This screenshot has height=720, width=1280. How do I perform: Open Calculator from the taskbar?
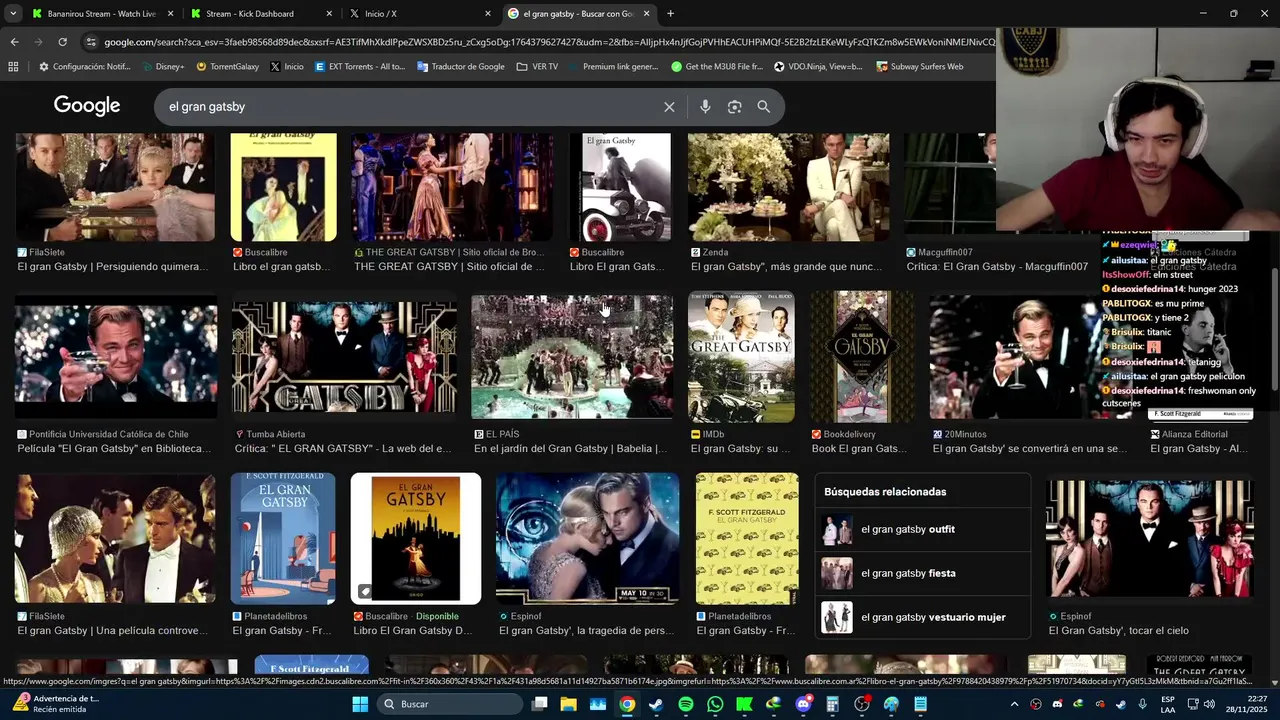832,704
